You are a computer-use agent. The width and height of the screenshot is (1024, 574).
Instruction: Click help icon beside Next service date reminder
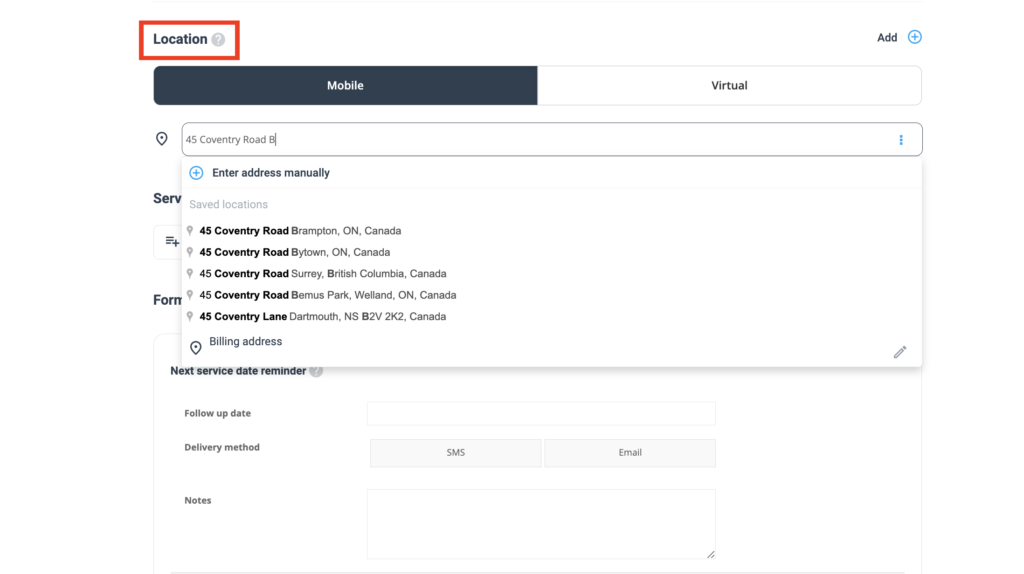pos(316,371)
